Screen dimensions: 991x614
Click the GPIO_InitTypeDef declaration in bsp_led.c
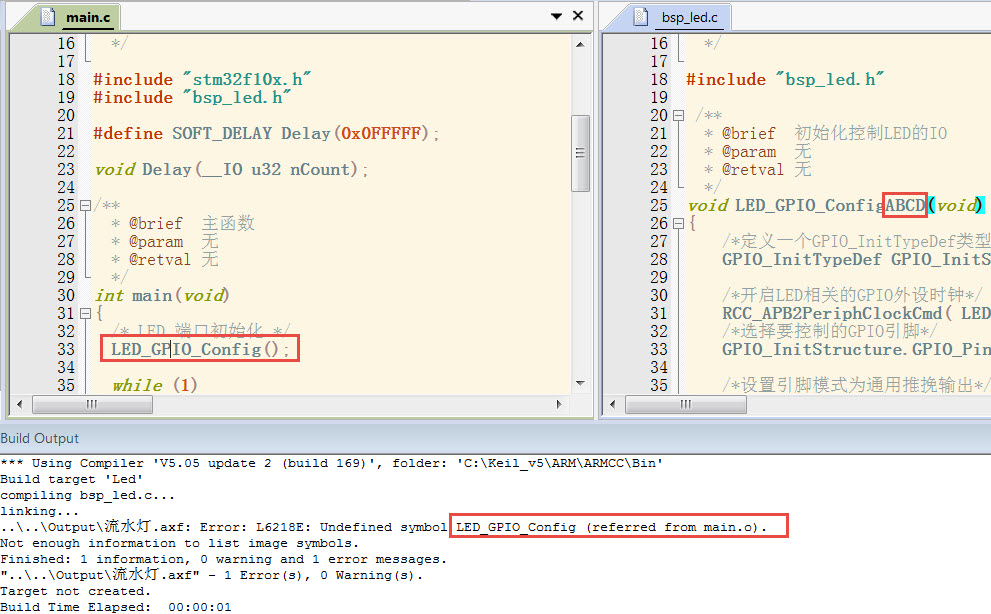coord(856,259)
